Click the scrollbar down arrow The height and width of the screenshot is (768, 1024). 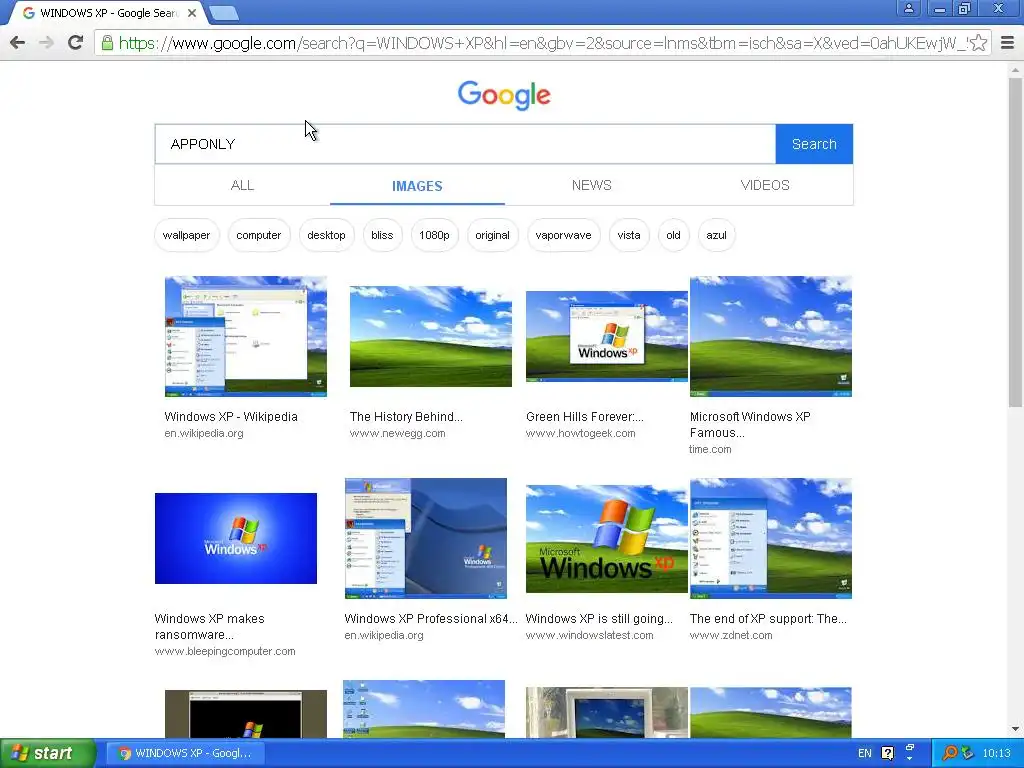click(x=1015, y=729)
